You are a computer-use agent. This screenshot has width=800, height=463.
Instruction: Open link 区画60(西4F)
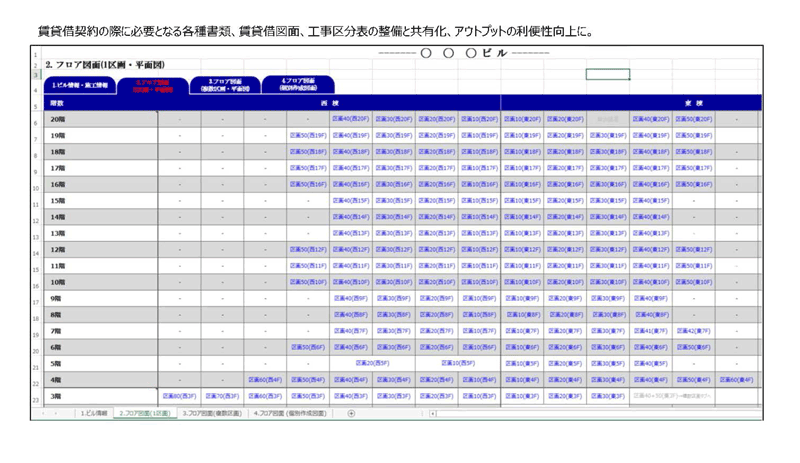[265, 380]
